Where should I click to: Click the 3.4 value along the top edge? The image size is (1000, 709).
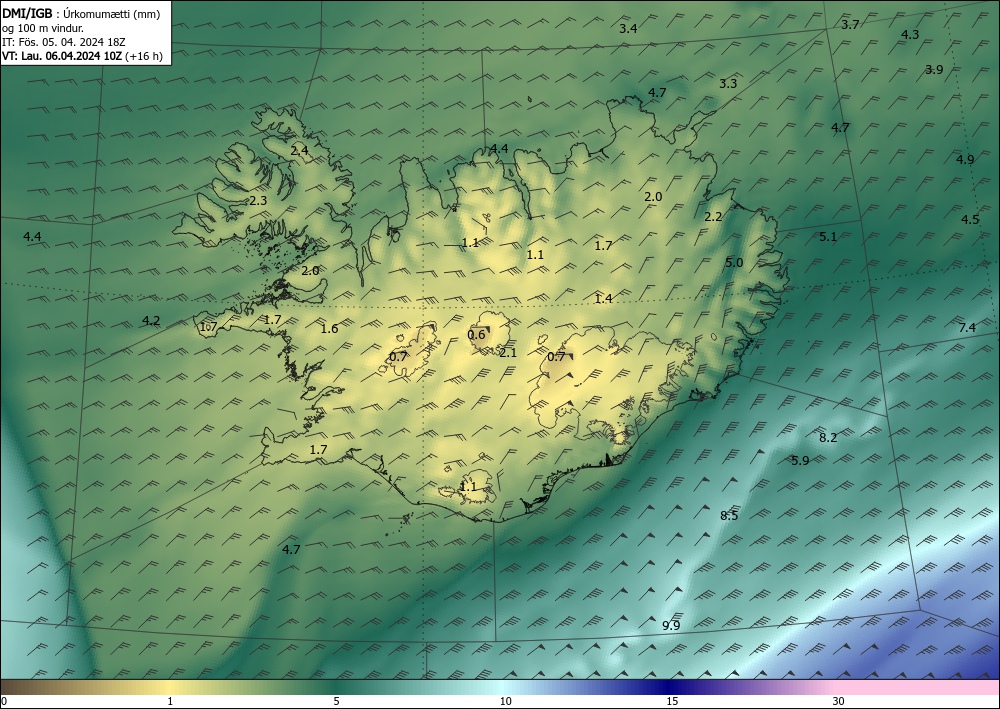(628, 28)
